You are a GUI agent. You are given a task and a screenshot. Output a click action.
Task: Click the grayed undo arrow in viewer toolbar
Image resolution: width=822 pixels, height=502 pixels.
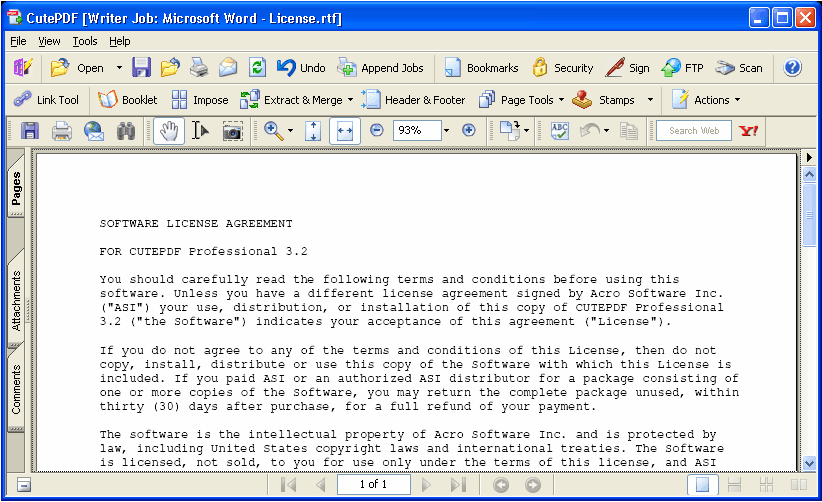591,130
